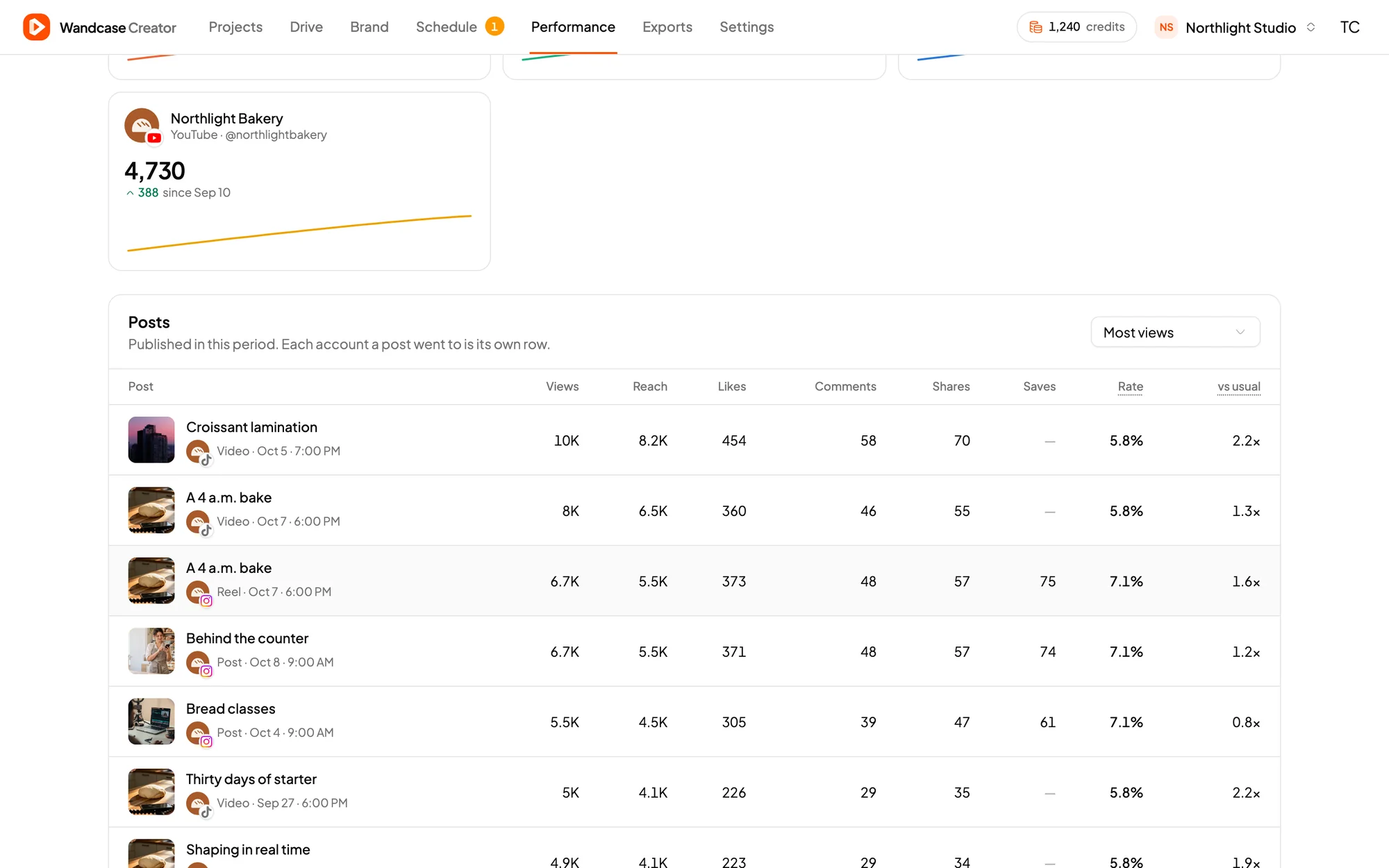Click the Shaping in real time post title
The height and width of the screenshot is (868, 1389).
(248, 850)
